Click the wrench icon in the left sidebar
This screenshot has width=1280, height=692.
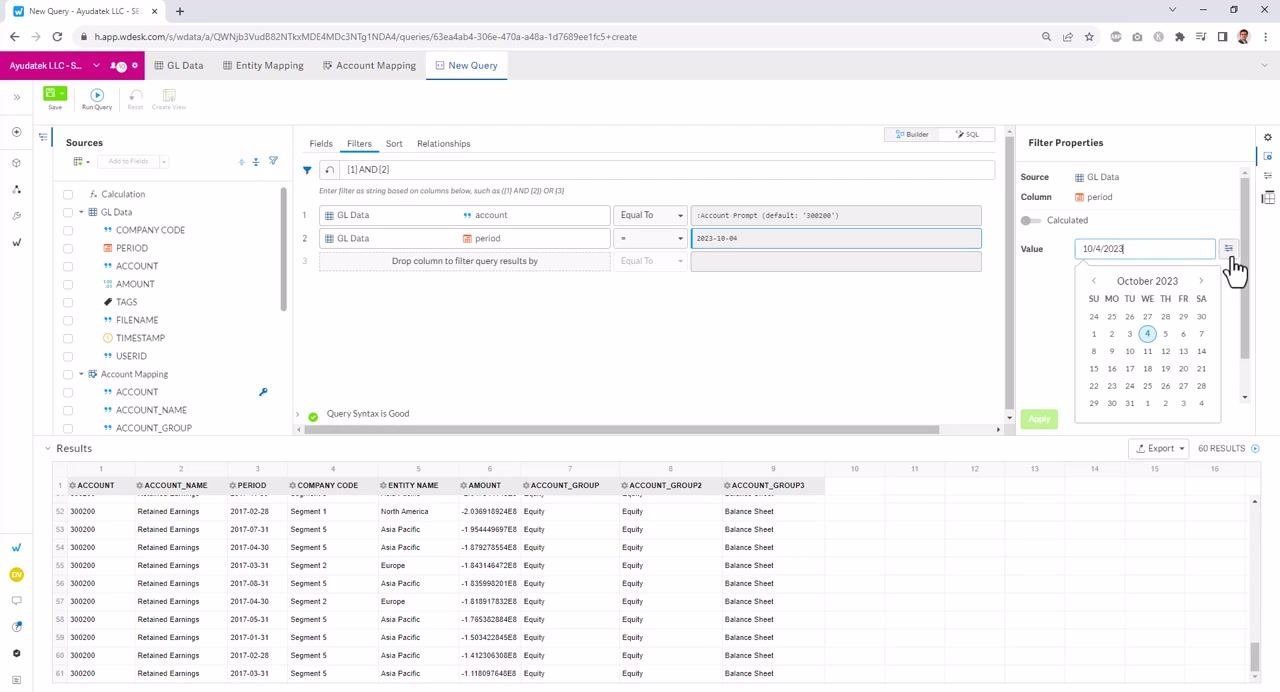(x=16, y=216)
